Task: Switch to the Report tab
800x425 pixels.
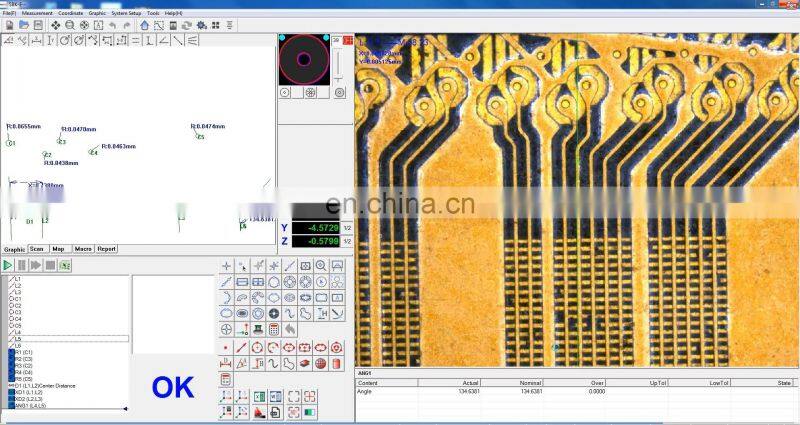Action: click(x=106, y=249)
